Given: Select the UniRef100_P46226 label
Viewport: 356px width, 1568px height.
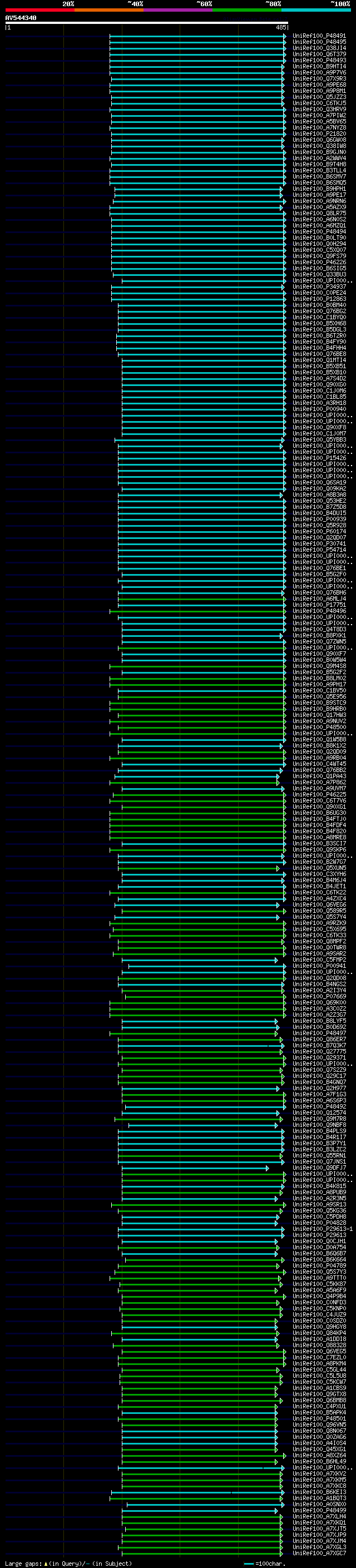Looking at the screenshot, I should (x=319, y=263).
